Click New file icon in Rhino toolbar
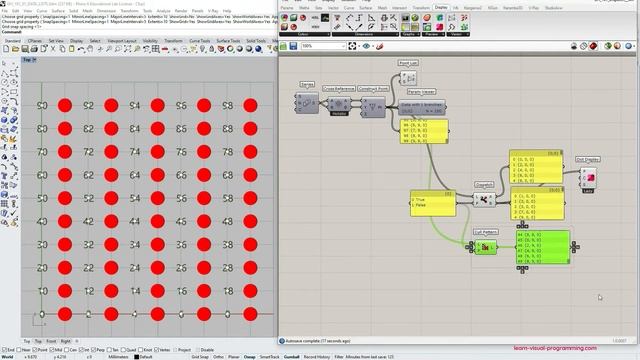 point(6,49)
